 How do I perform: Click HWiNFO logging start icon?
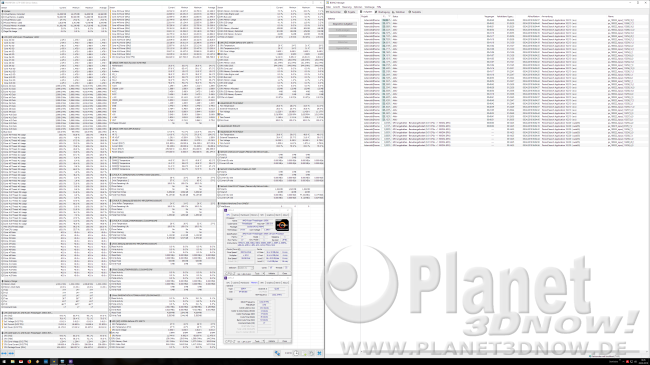pyautogui.click(x=304, y=353)
